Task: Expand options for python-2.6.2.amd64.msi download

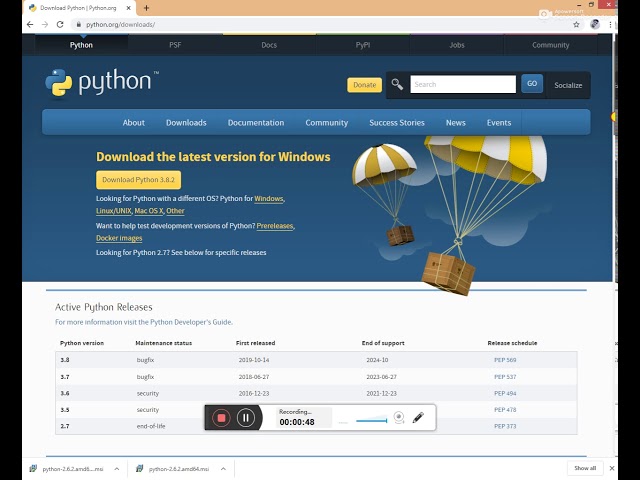Action: pyautogui.click(x=223, y=469)
